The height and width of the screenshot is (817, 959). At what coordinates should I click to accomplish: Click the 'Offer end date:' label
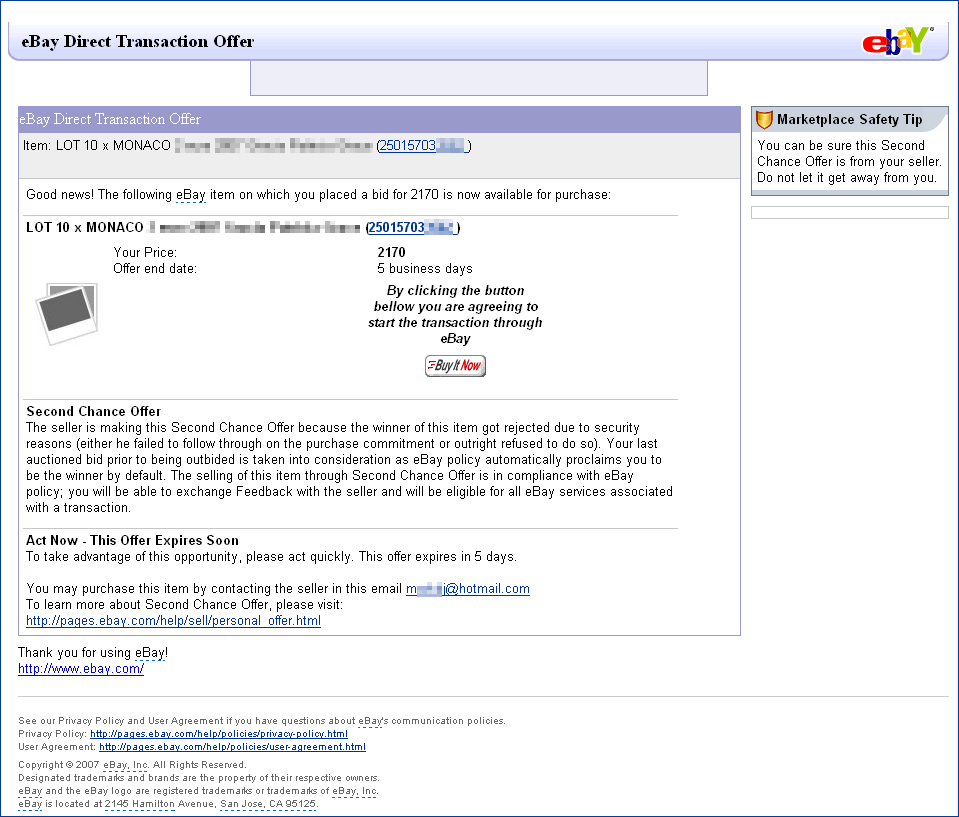click(x=155, y=268)
